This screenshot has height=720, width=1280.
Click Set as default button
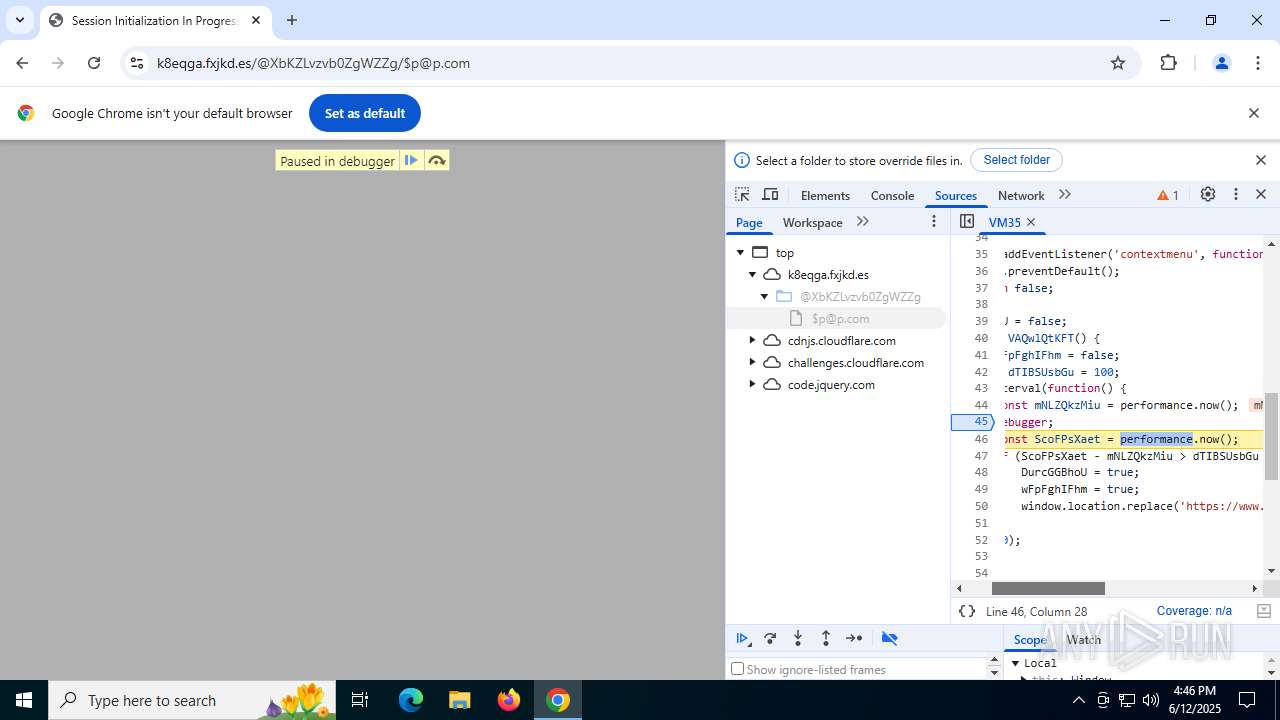click(x=365, y=113)
